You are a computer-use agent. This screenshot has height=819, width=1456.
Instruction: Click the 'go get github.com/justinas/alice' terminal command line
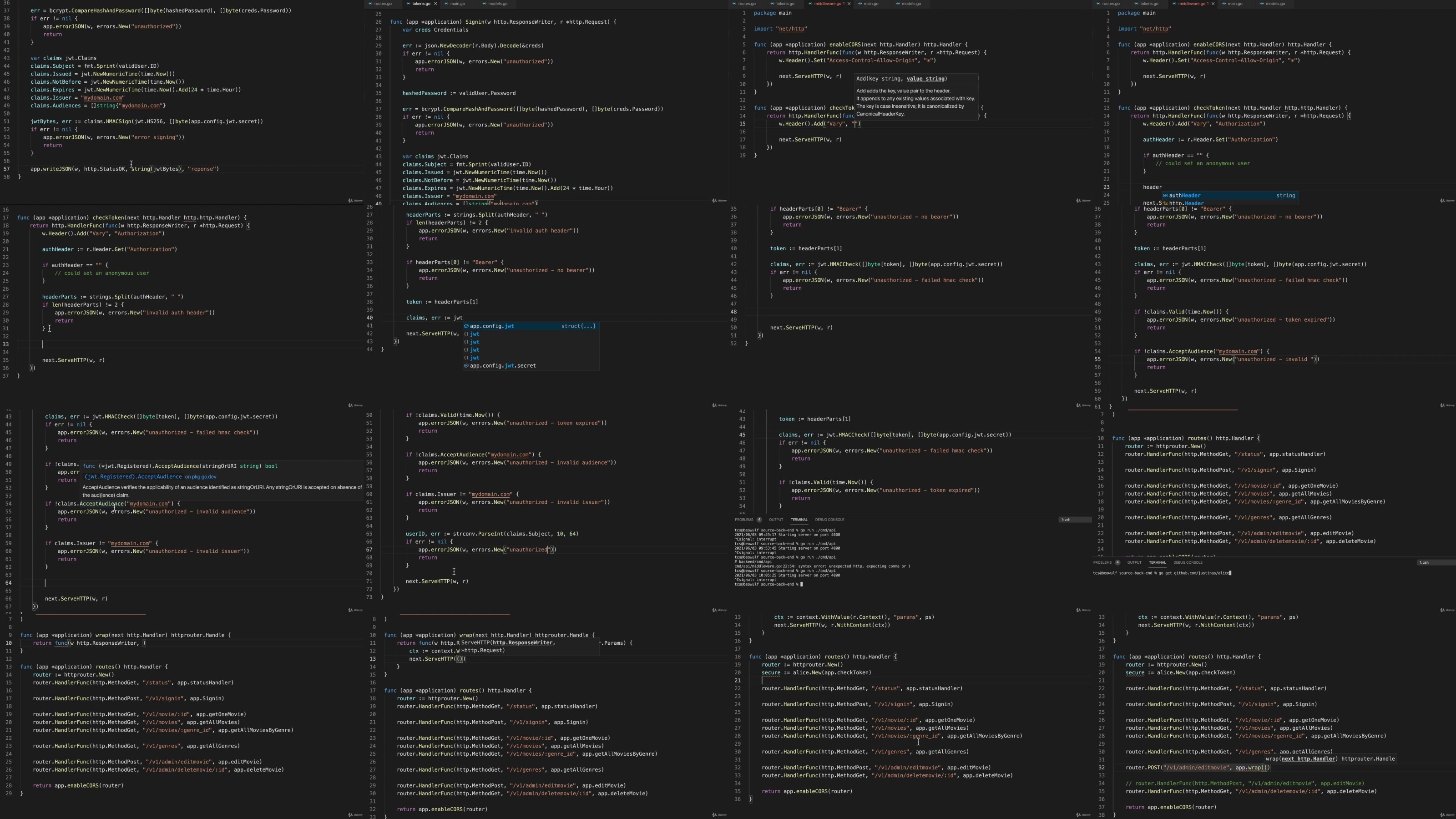pos(1162,573)
